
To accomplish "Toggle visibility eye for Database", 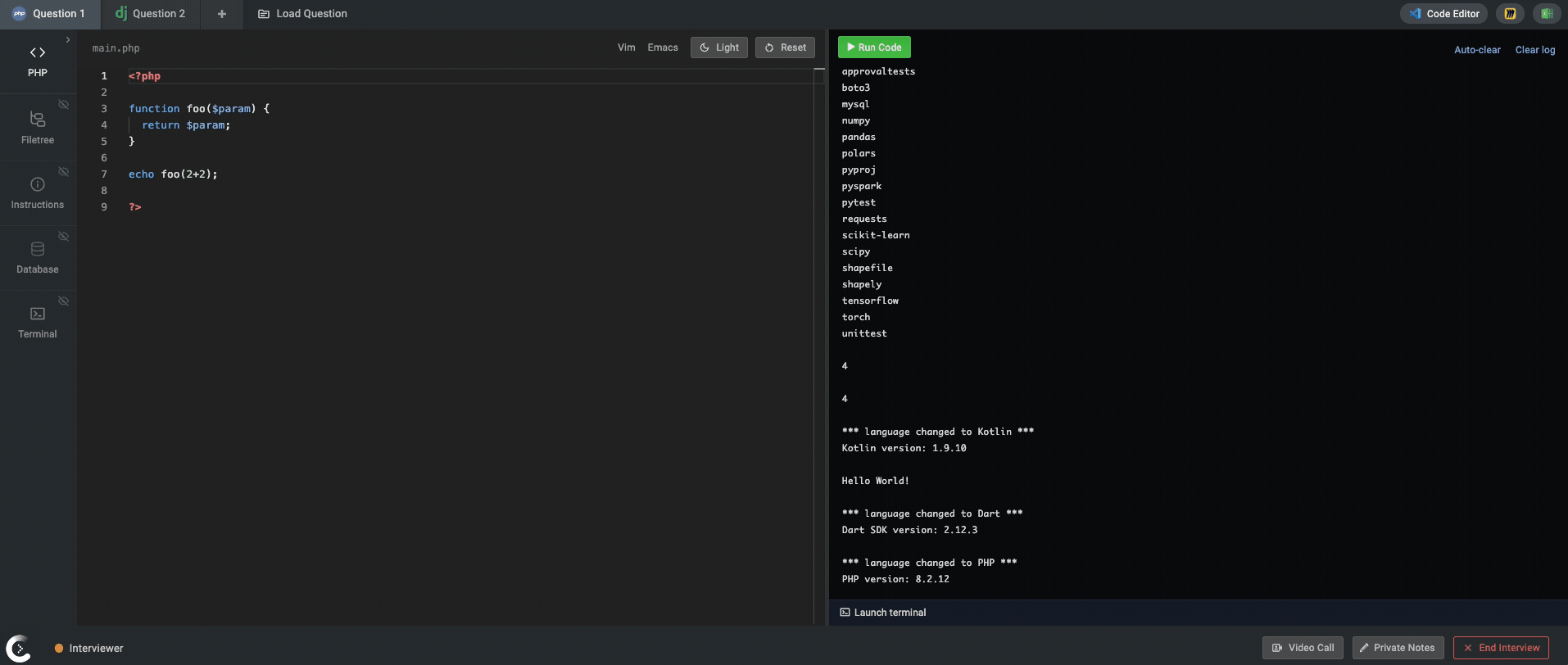I will click(63, 237).
